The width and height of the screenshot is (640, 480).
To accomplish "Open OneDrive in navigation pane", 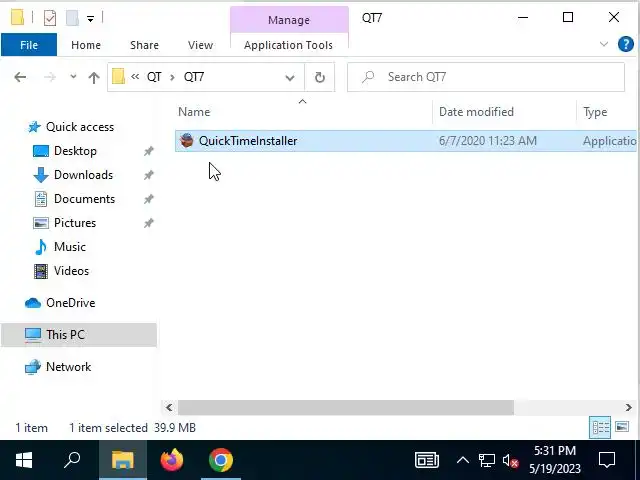I will click(x=70, y=303).
